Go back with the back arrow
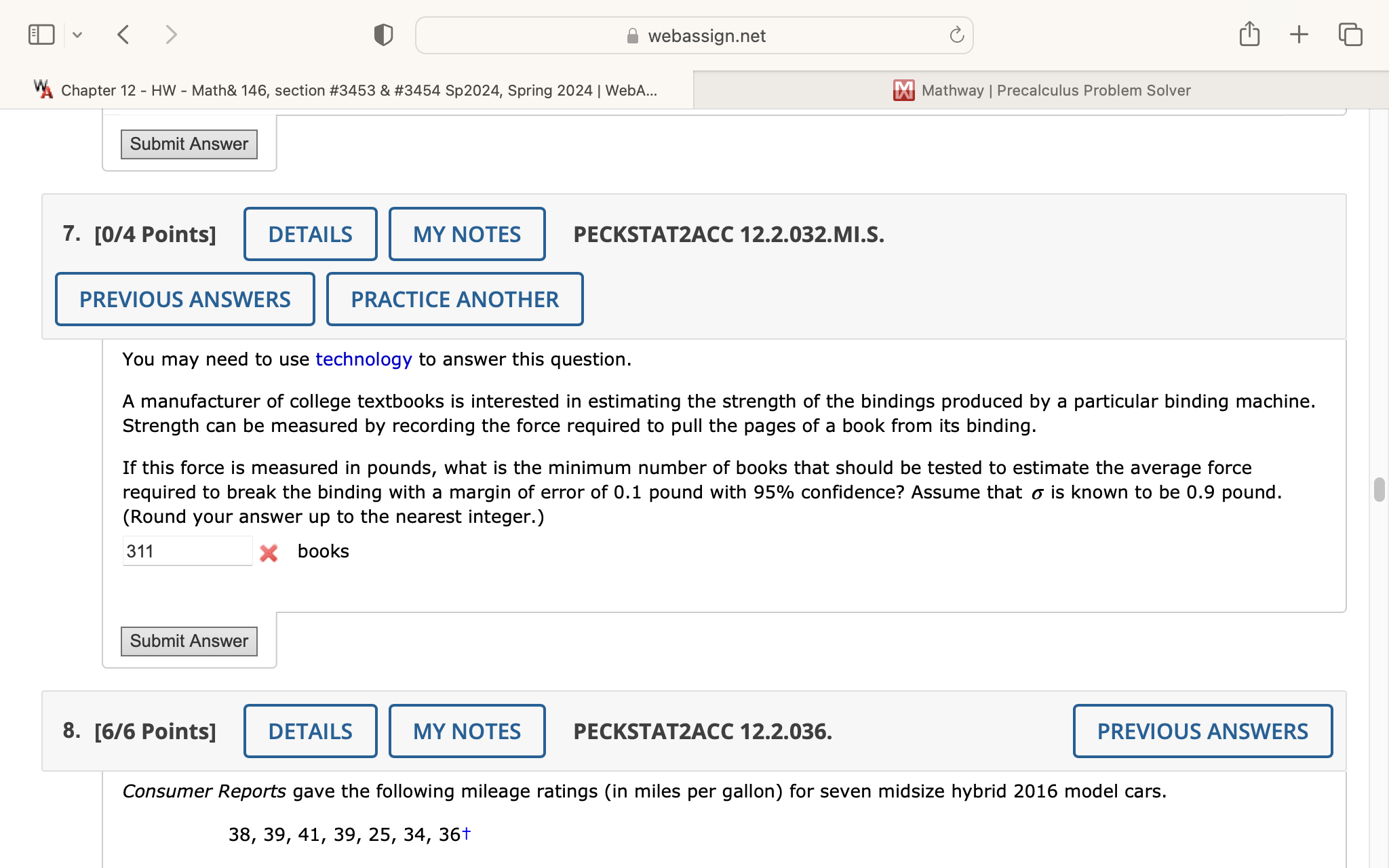The image size is (1389, 868). 123,35
